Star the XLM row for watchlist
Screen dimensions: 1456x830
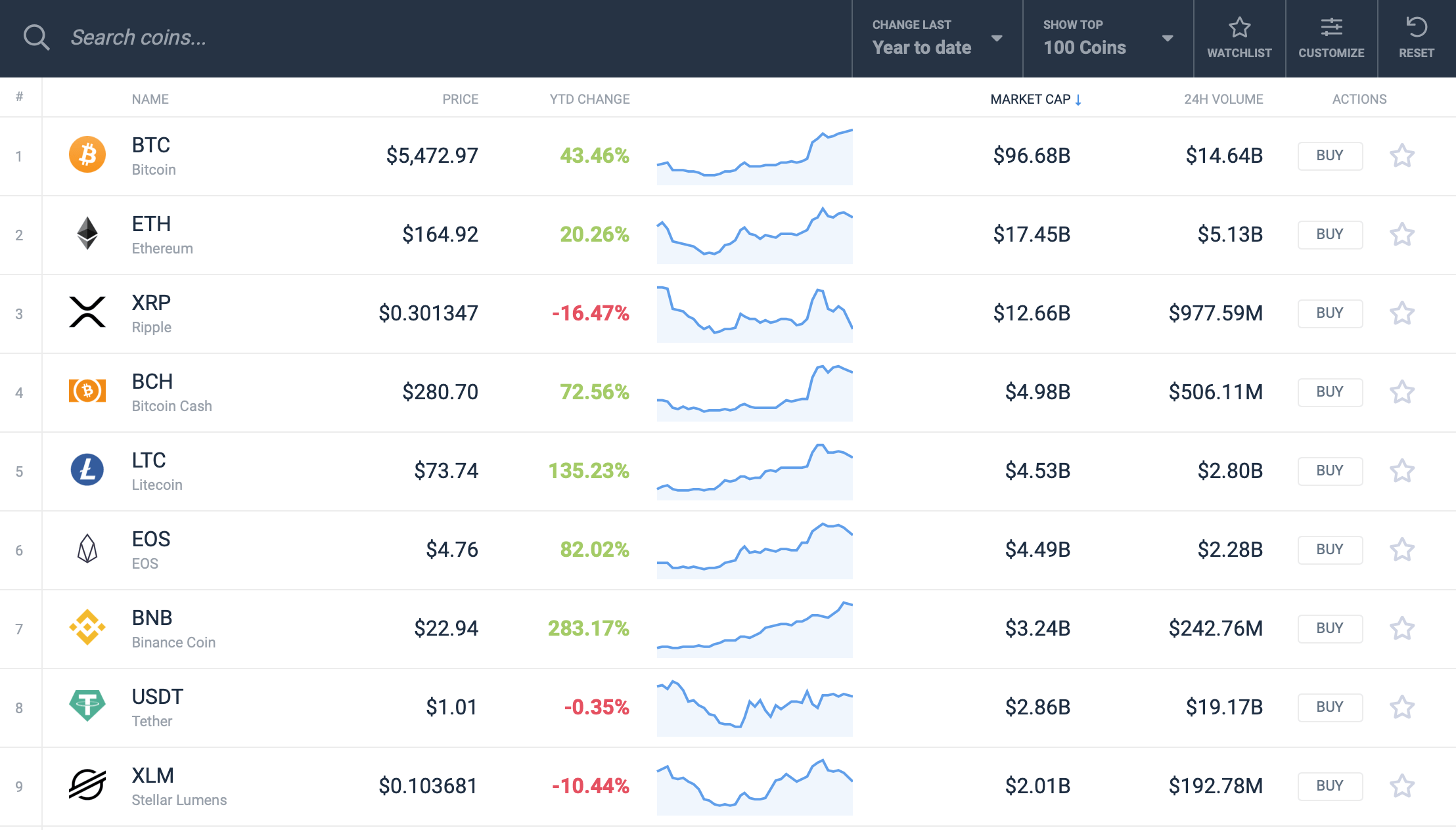(1403, 786)
